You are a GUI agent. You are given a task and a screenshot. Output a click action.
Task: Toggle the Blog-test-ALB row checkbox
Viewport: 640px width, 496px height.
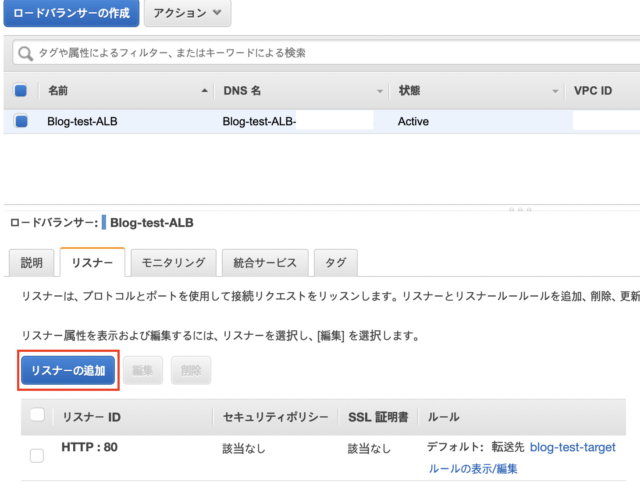(21, 121)
